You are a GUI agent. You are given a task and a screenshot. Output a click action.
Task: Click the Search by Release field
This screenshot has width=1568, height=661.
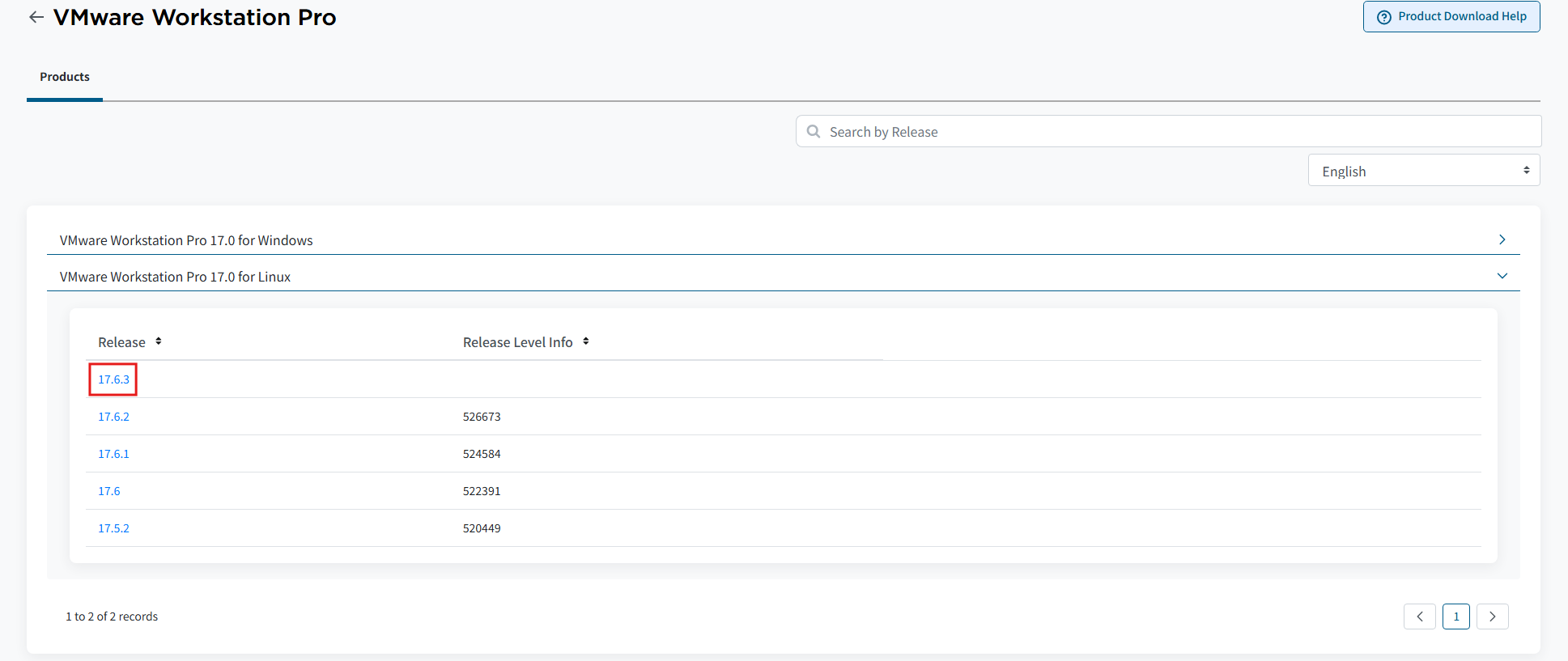pos(1168,131)
